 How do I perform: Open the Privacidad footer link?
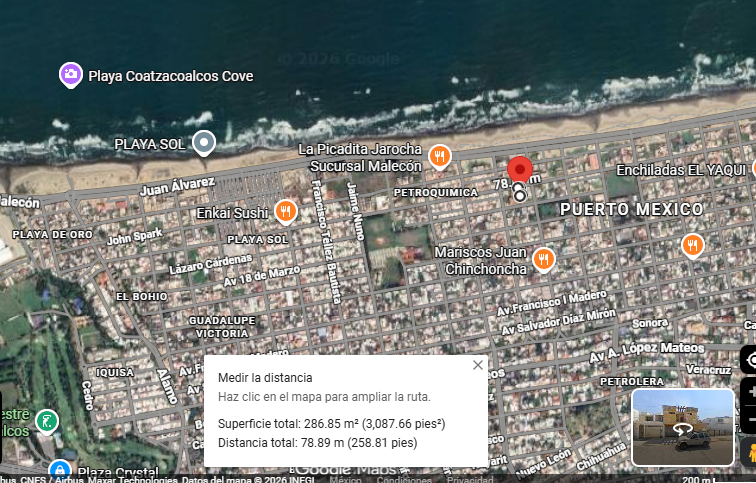470,480
